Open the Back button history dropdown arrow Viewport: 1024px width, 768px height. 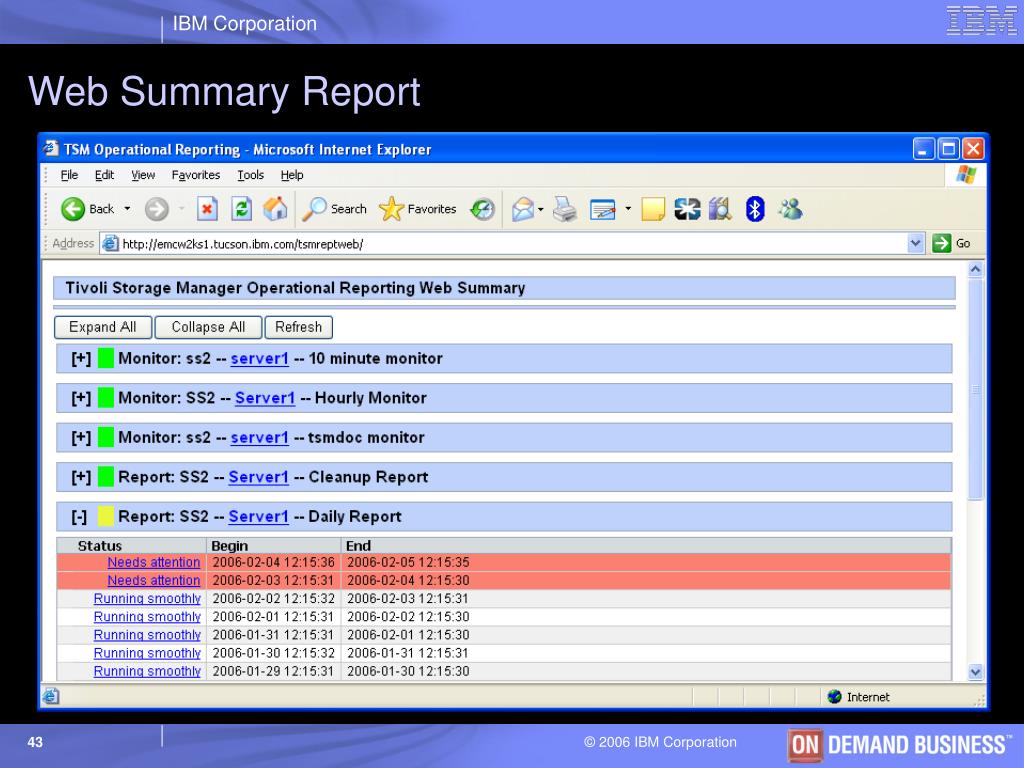(127, 209)
